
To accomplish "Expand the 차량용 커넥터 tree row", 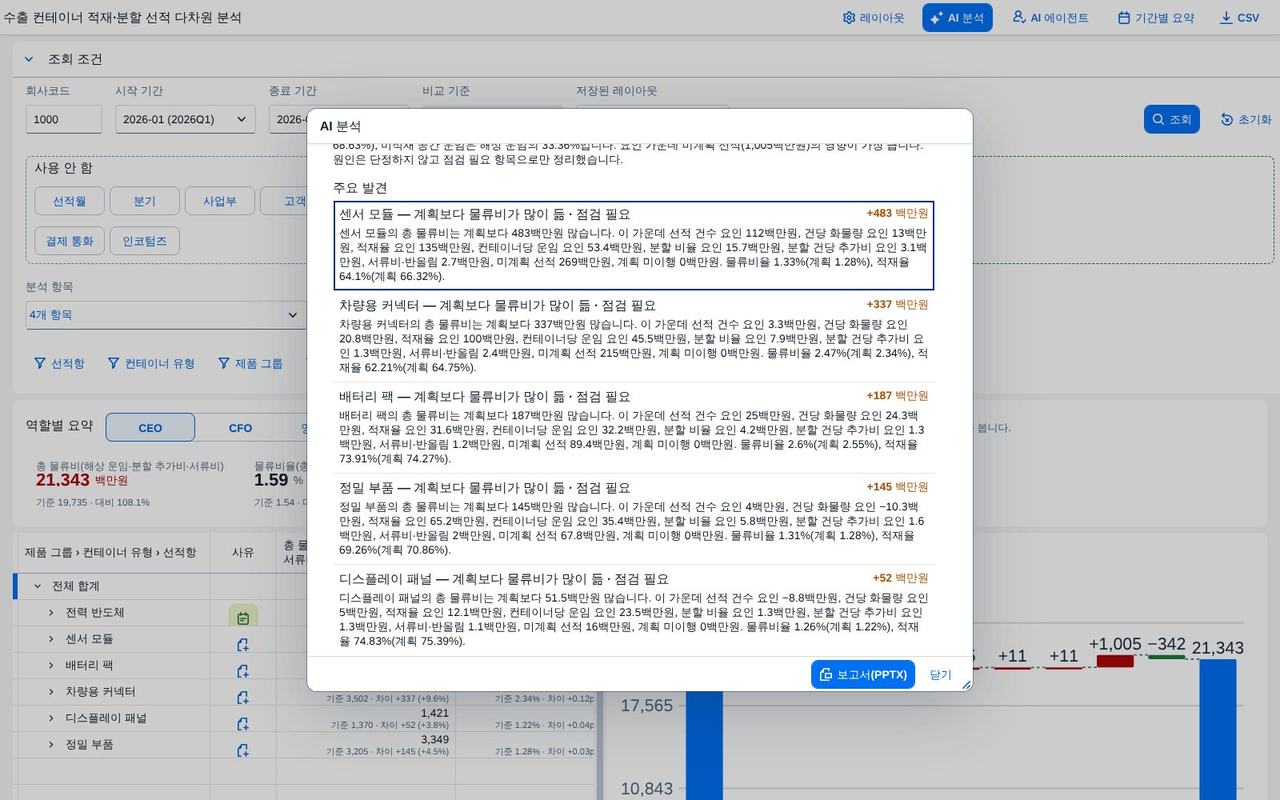I will [x=51, y=691].
